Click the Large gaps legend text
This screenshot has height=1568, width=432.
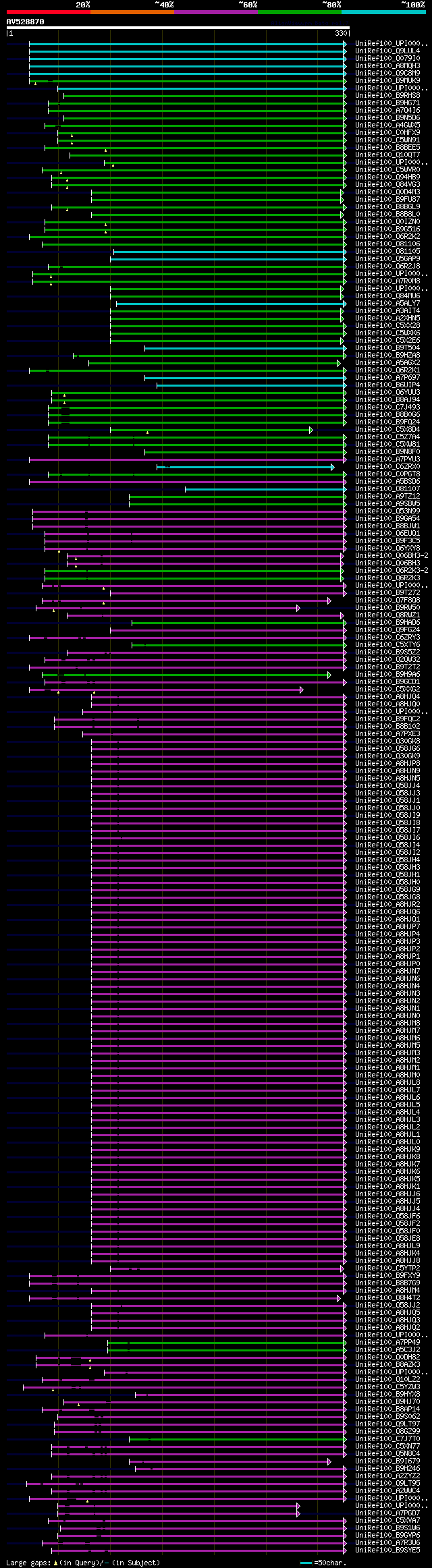click(x=27, y=1563)
